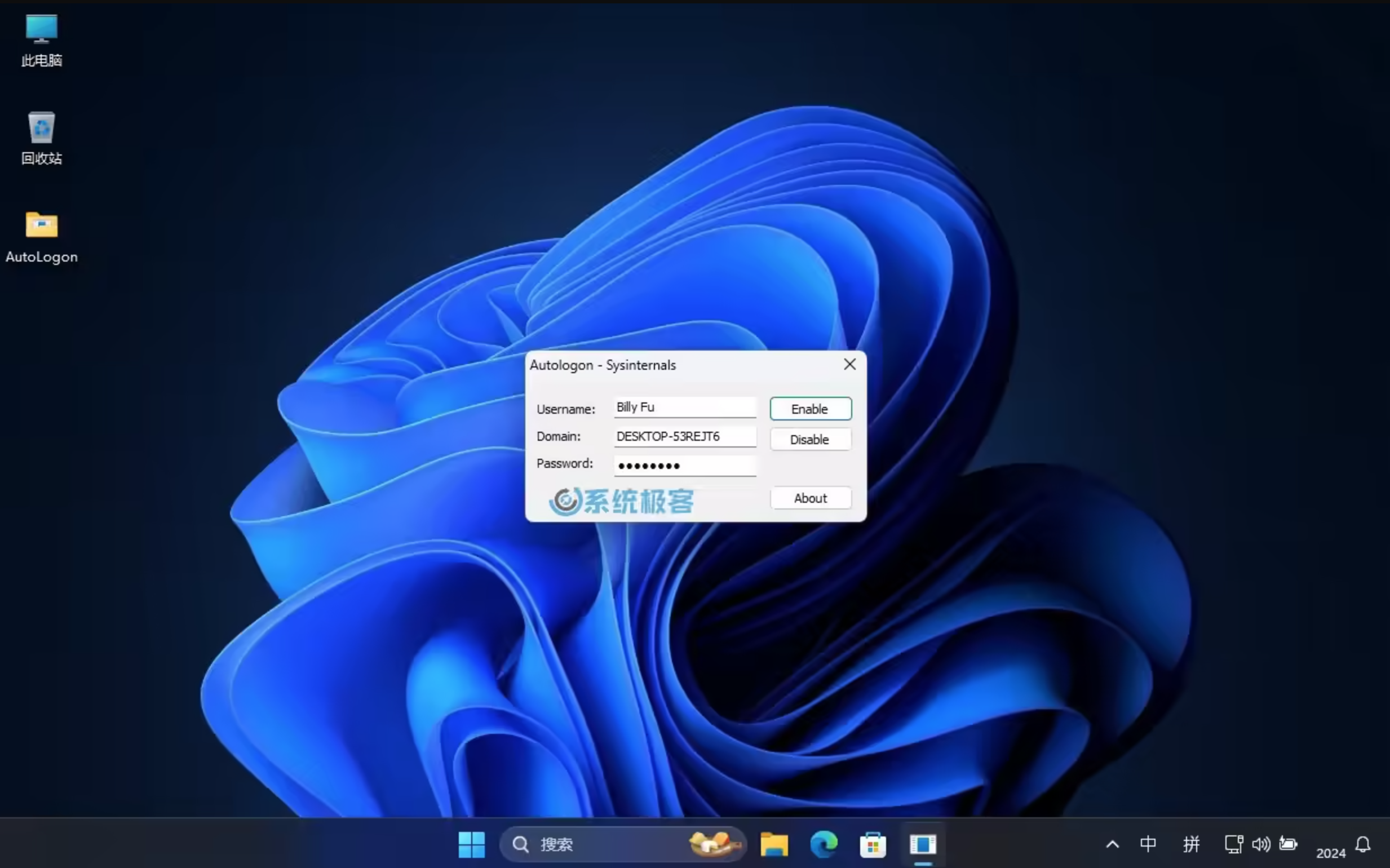Click the Domain input field
Viewport: 1390px width, 868px height.
point(684,436)
